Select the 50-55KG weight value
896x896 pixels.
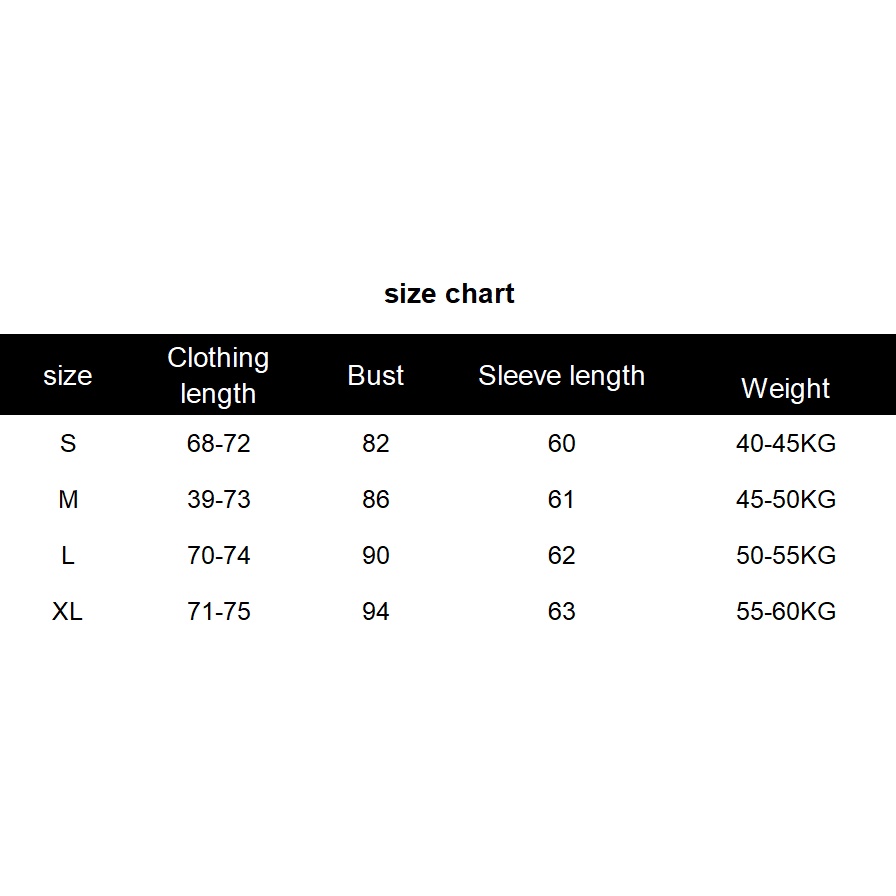(x=785, y=555)
